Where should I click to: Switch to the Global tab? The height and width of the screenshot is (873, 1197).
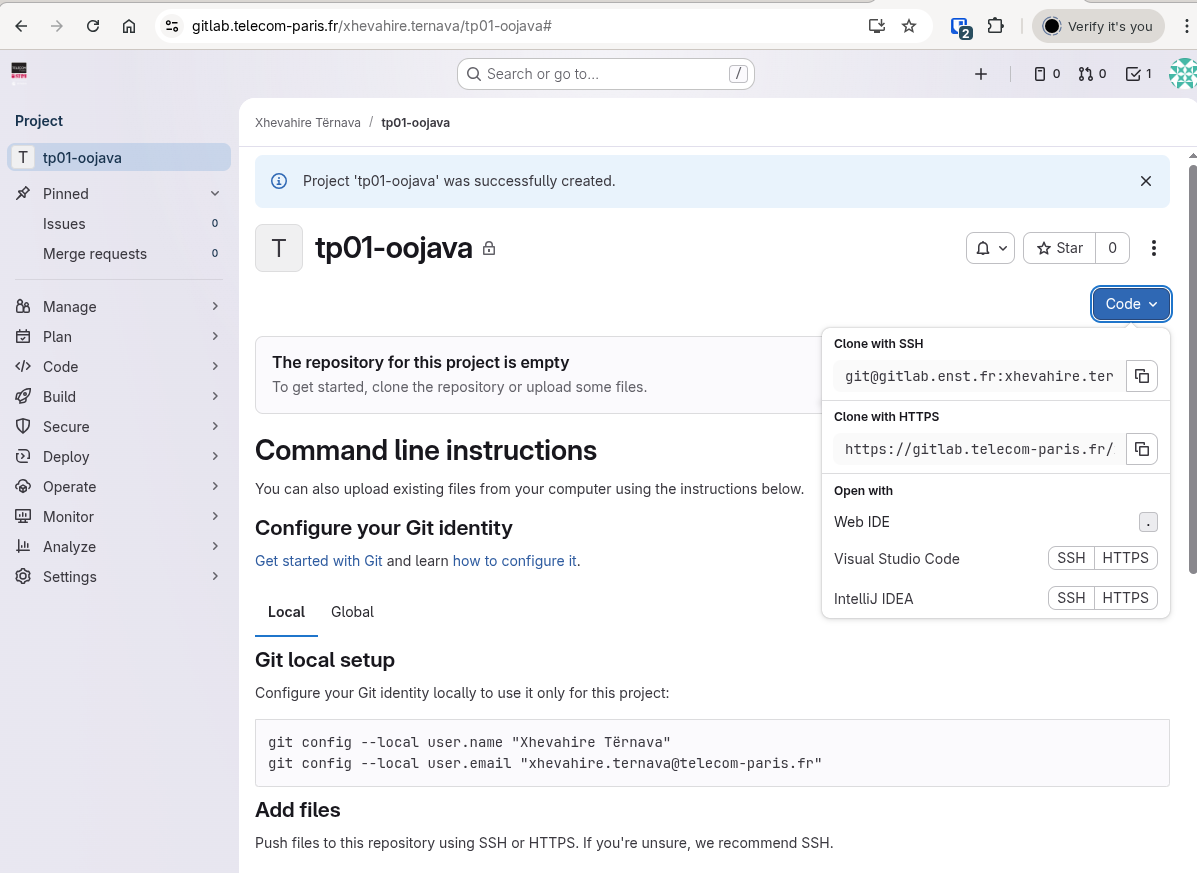352,612
